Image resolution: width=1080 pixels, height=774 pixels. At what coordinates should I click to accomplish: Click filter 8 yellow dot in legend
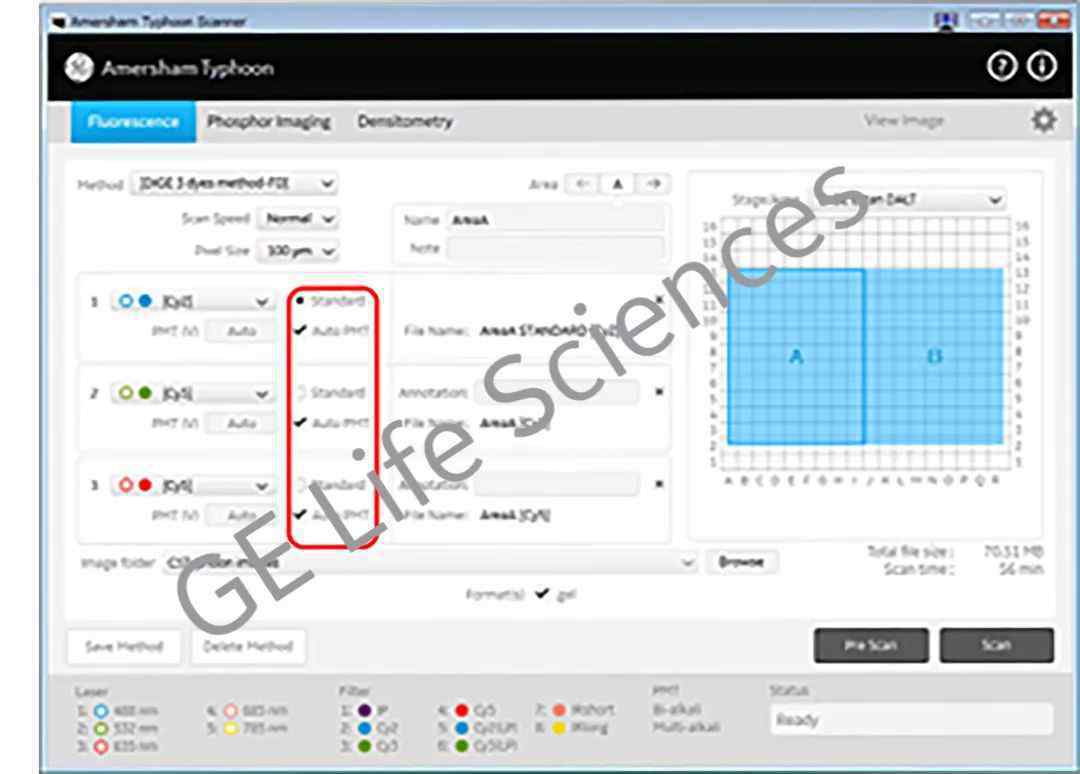tap(559, 728)
